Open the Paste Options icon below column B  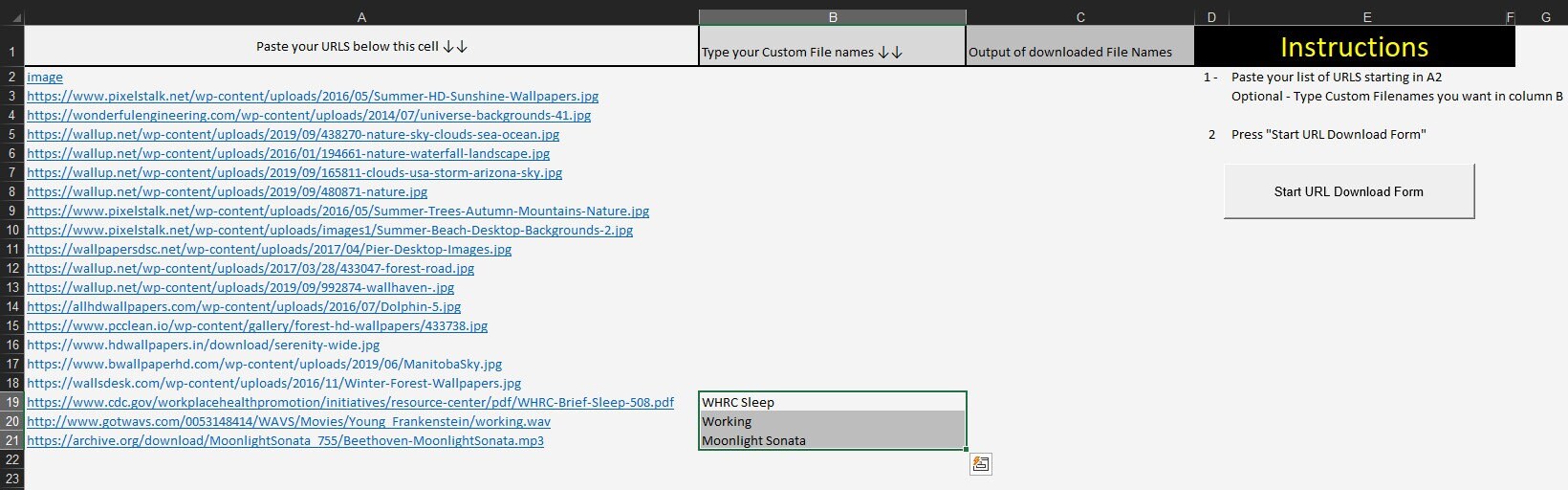point(980,464)
